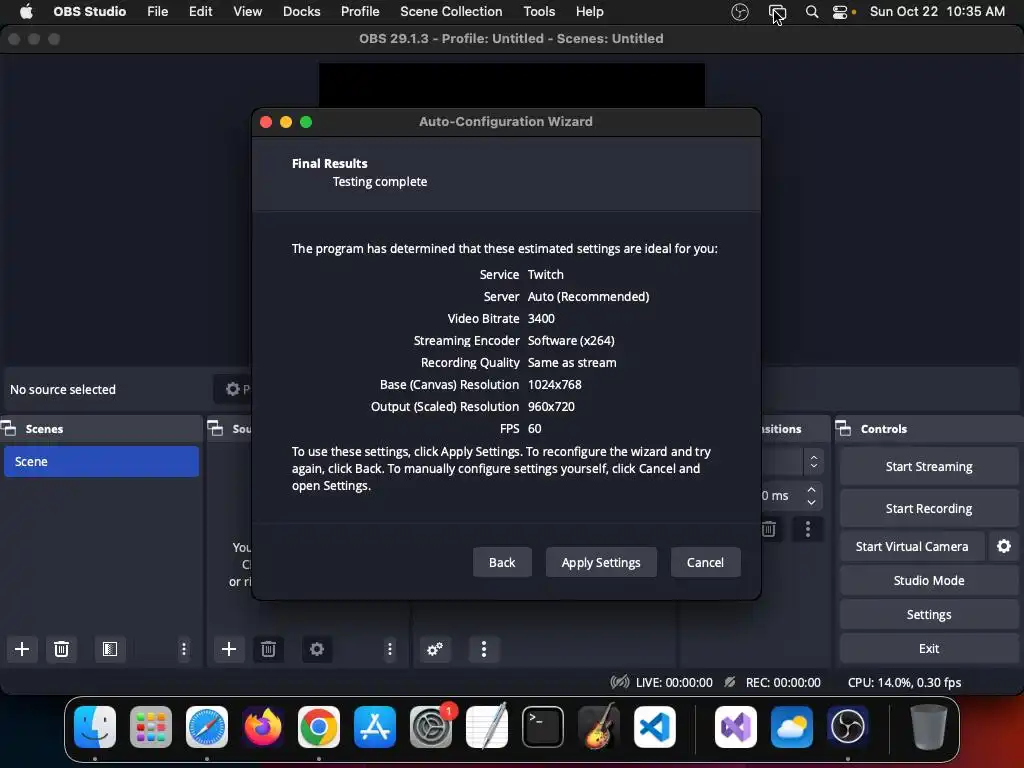Increase transition duration stepper

pos(811,489)
